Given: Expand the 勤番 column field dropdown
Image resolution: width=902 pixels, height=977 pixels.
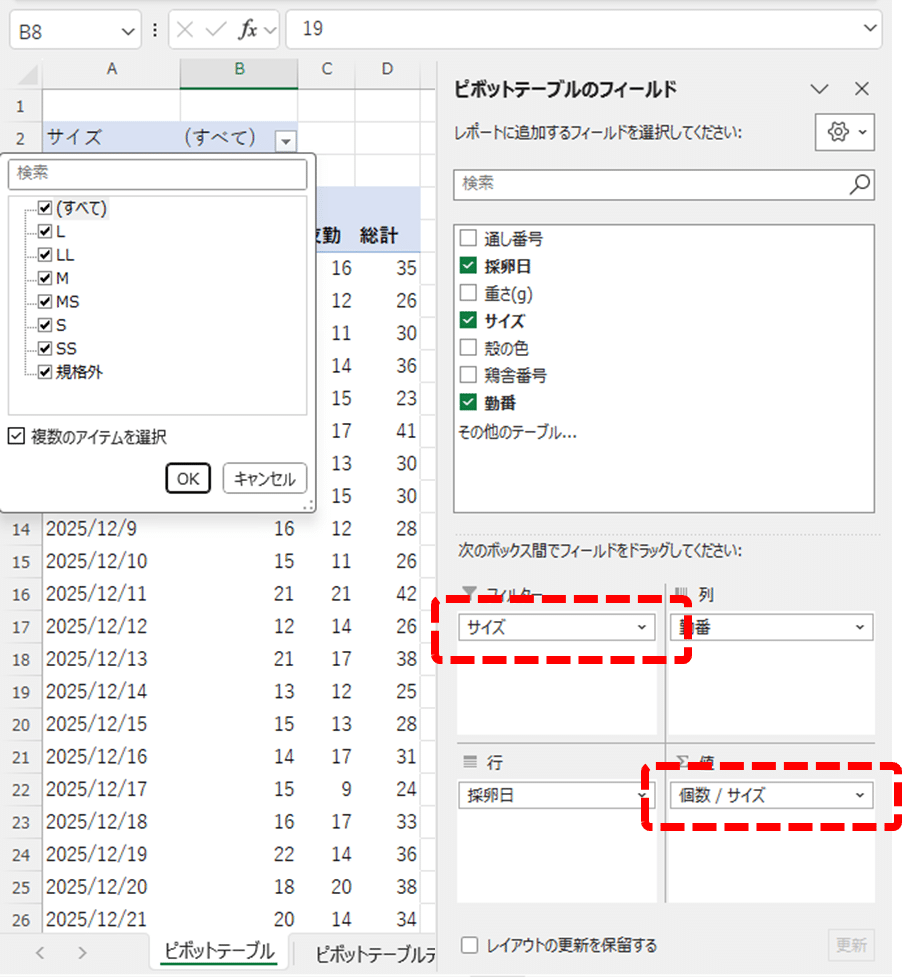Looking at the screenshot, I should (x=859, y=627).
